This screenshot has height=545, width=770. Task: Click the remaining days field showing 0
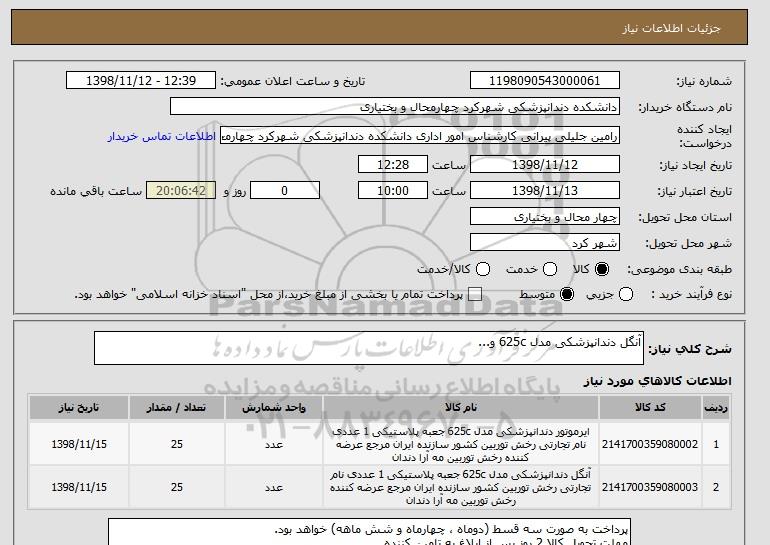pos(285,191)
